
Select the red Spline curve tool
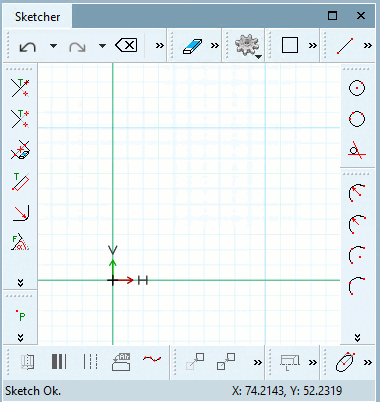click(152, 359)
